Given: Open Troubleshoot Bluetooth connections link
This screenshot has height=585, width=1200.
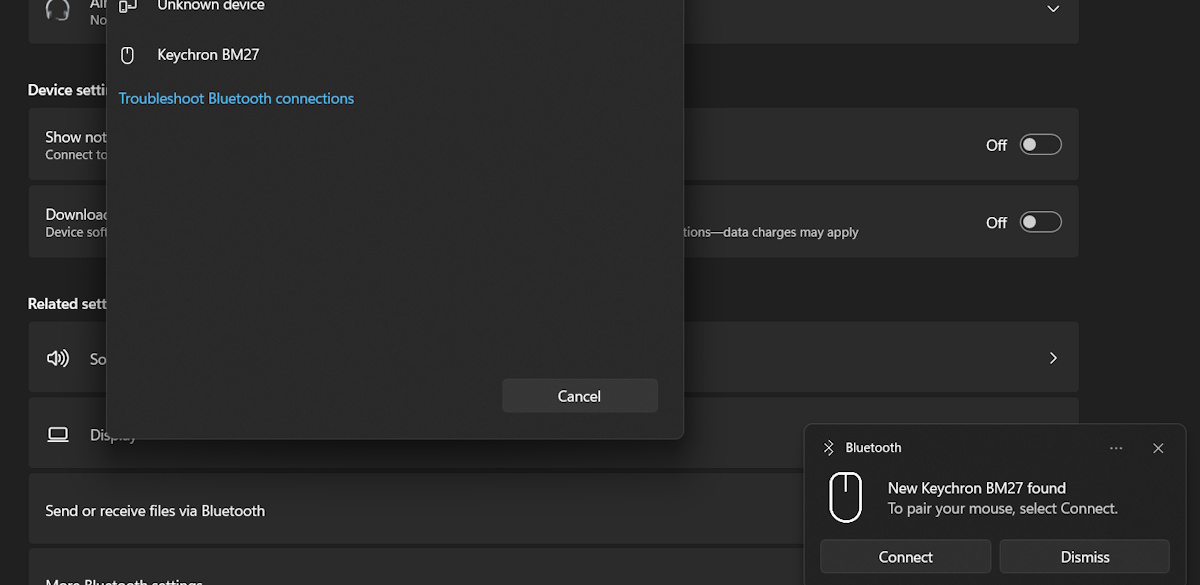Looking at the screenshot, I should (236, 98).
